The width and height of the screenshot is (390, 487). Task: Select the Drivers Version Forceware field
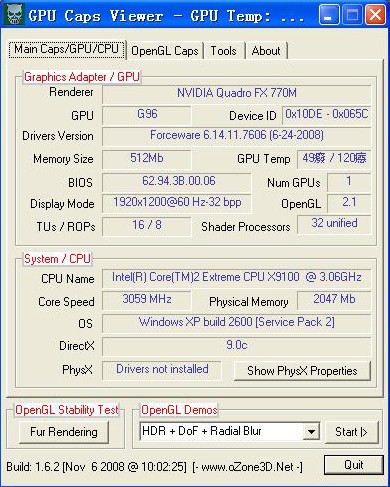coord(236,136)
